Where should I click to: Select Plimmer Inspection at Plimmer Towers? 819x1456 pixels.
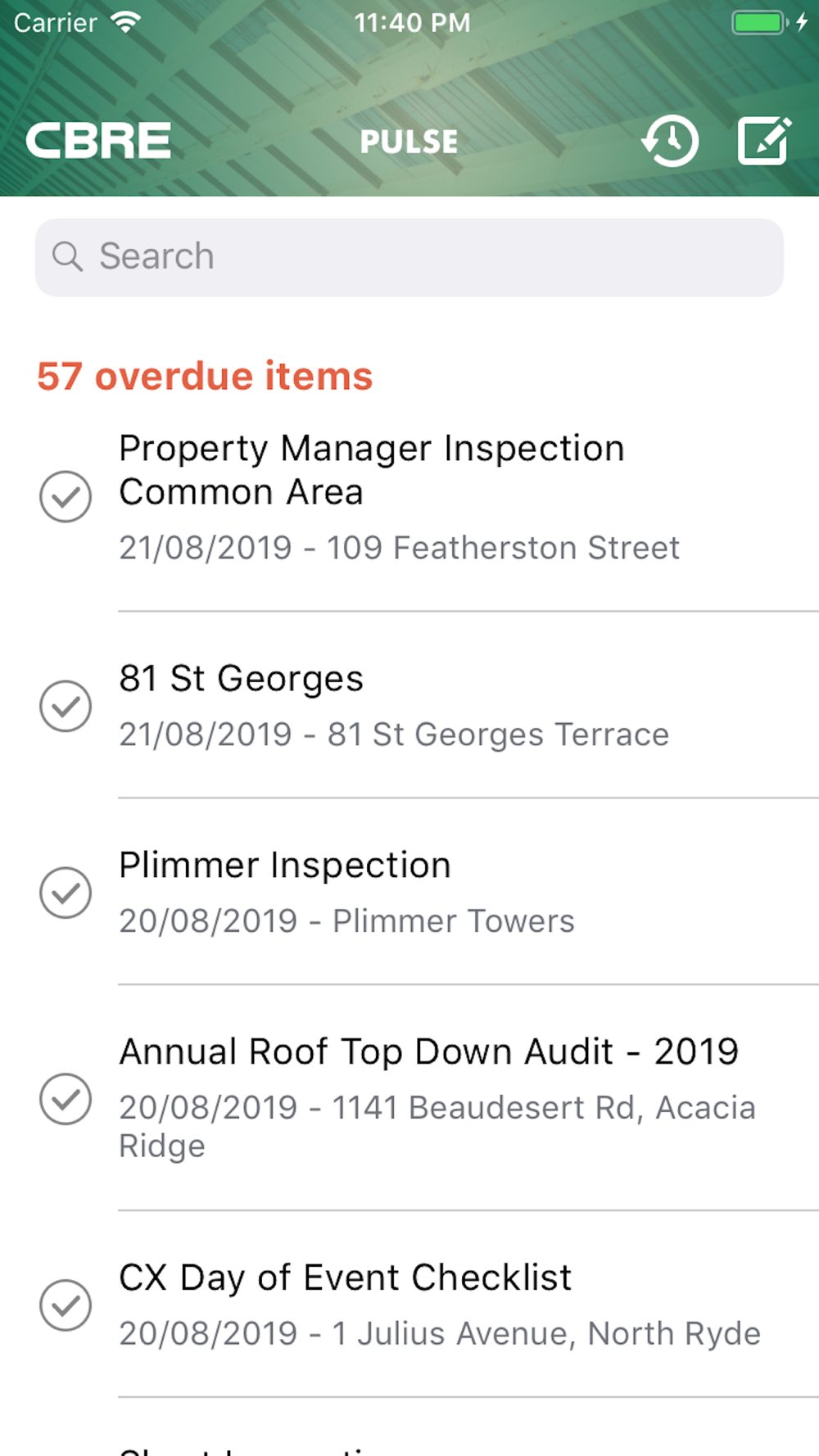[409, 893]
